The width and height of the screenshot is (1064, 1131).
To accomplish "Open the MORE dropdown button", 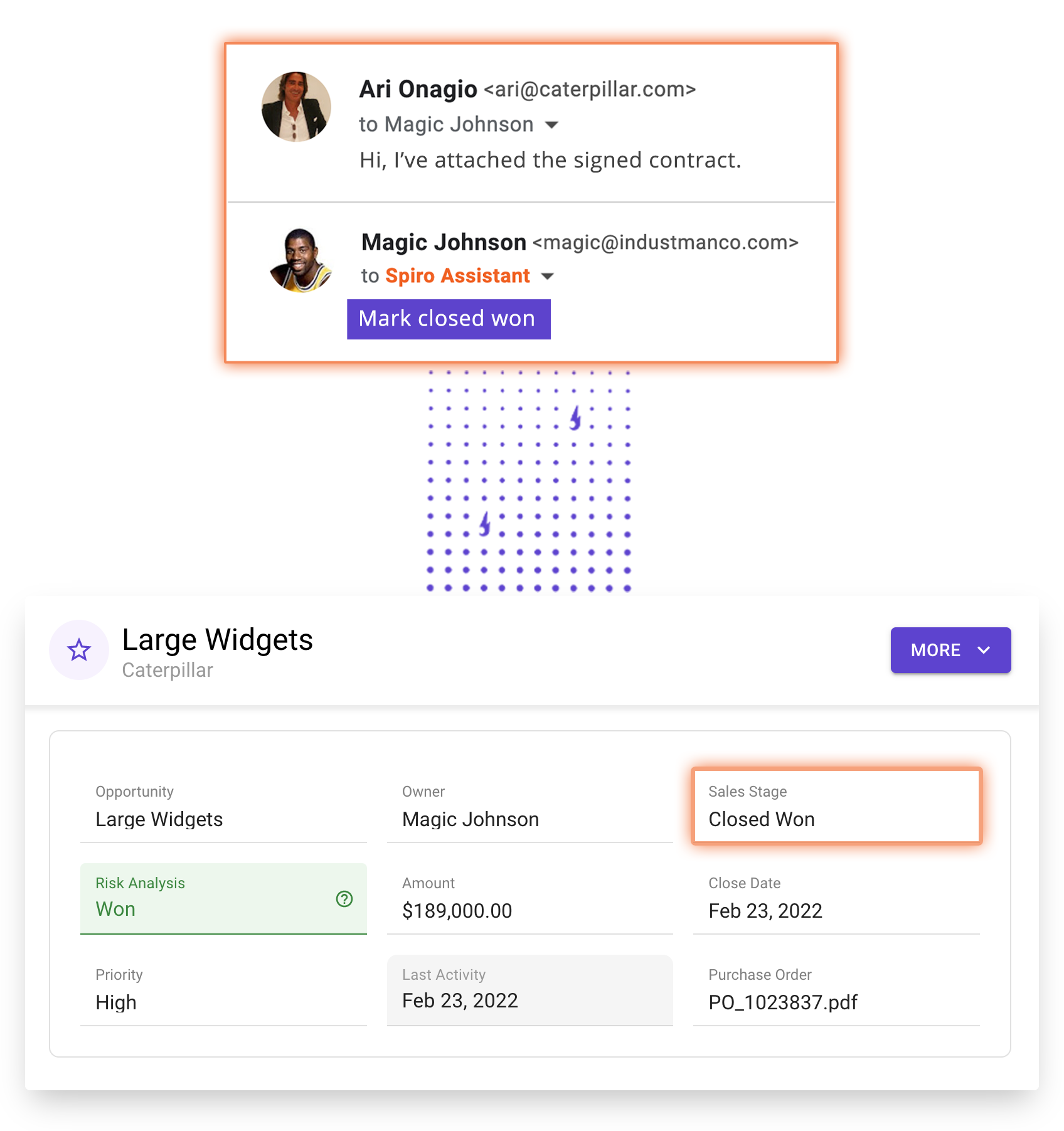I will coord(950,650).
